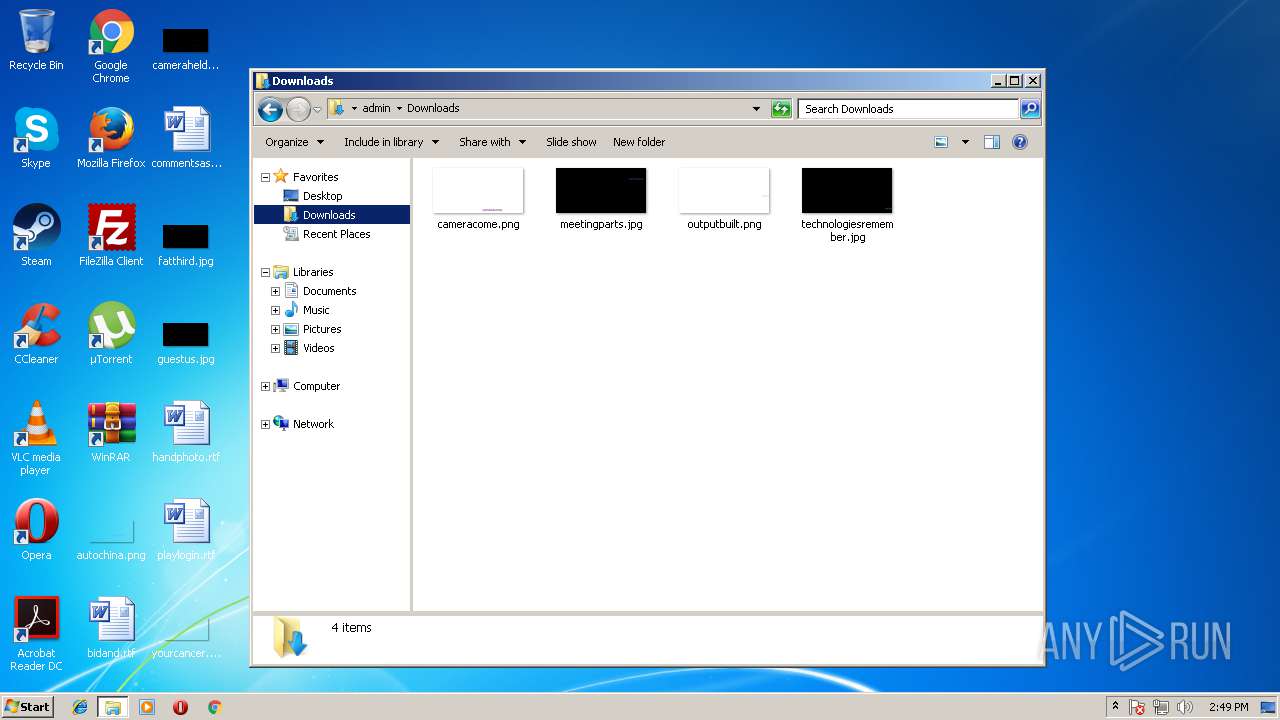
Task: Select Recent Places under Favorites
Action: click(x=336, y=234)
